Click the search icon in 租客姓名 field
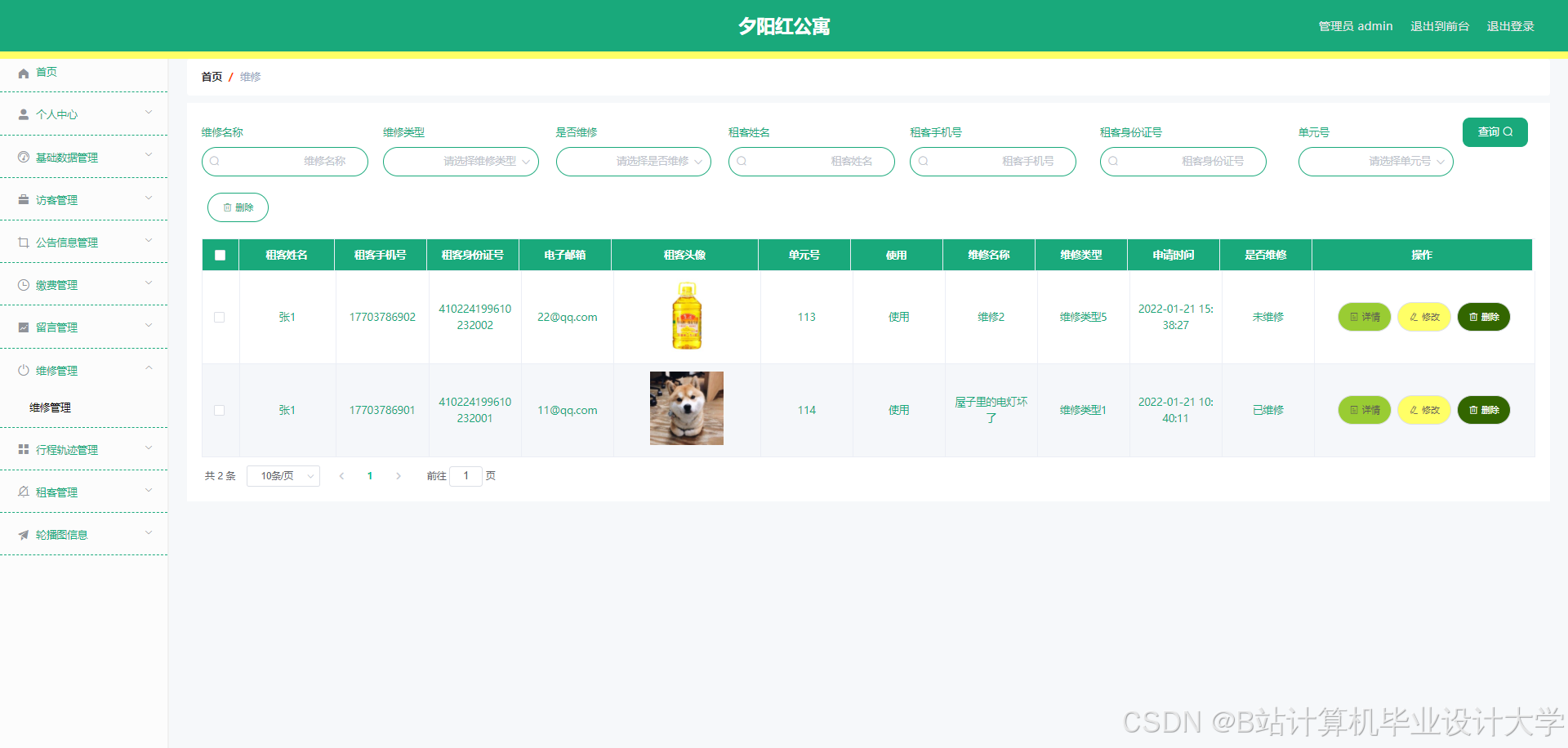The height and width of the screenshot is (748, 1568). click(742, 161)
